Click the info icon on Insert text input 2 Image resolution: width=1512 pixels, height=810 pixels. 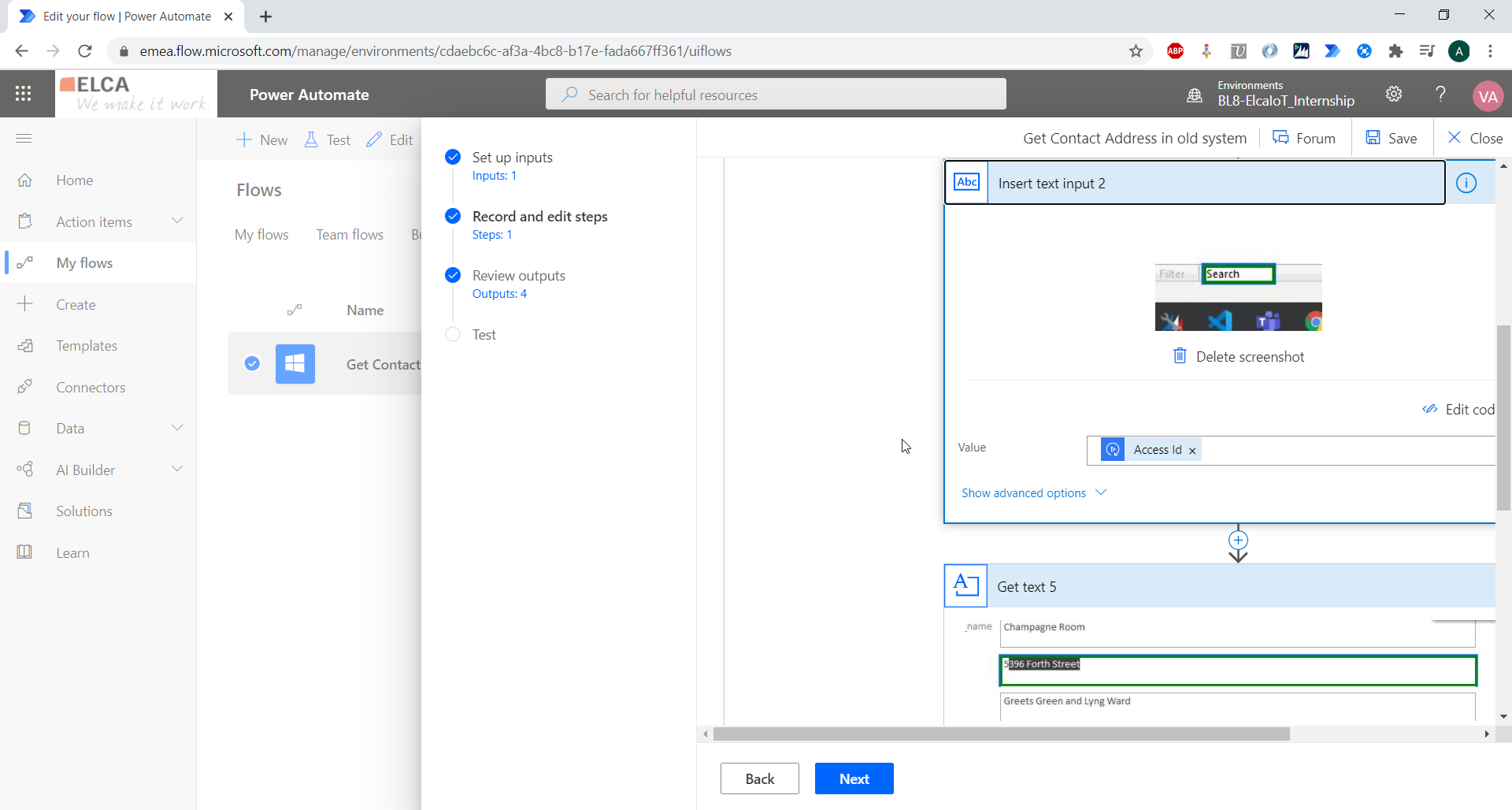coord(1466,183)
